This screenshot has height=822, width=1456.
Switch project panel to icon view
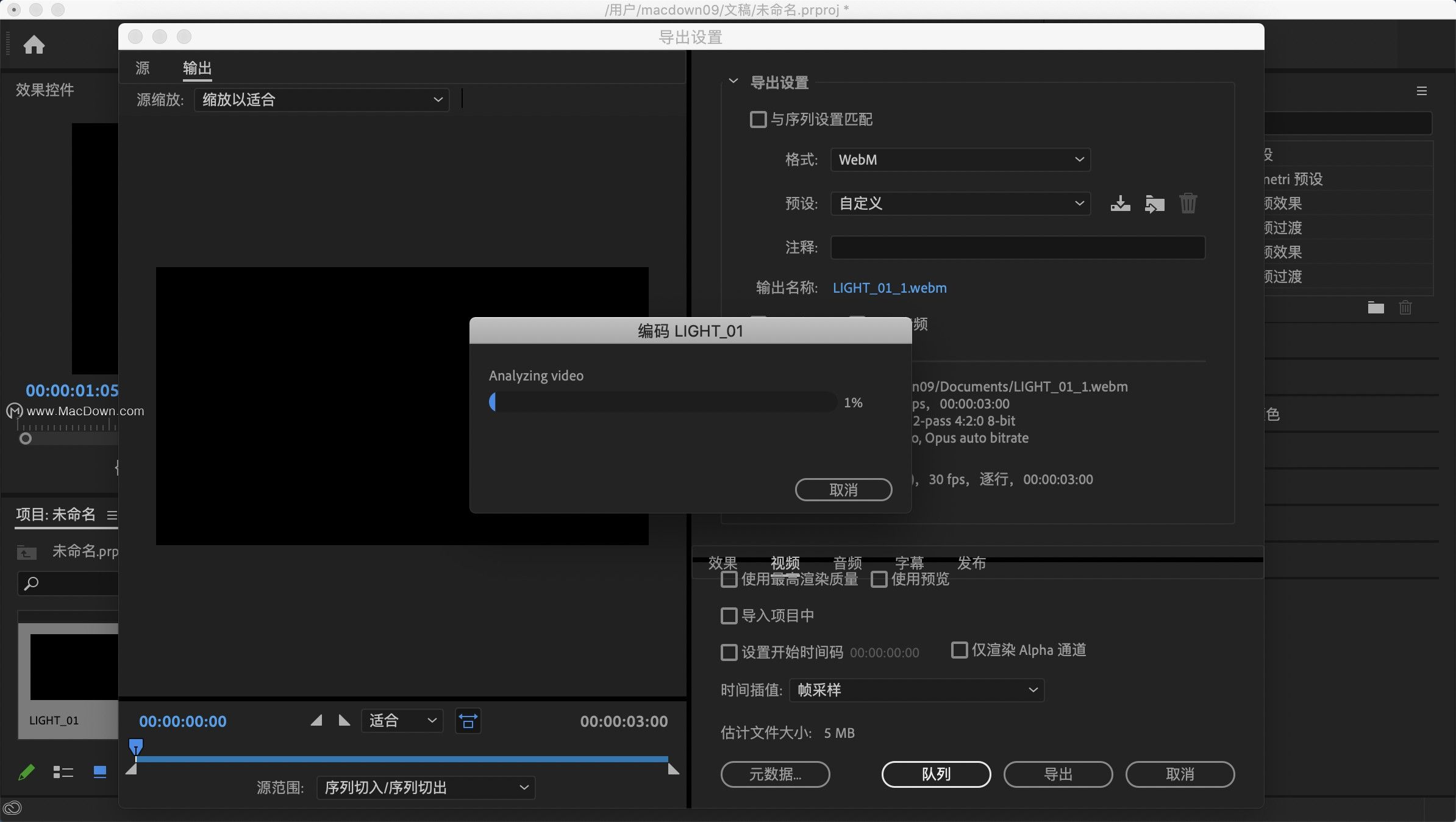pos(99,773)
